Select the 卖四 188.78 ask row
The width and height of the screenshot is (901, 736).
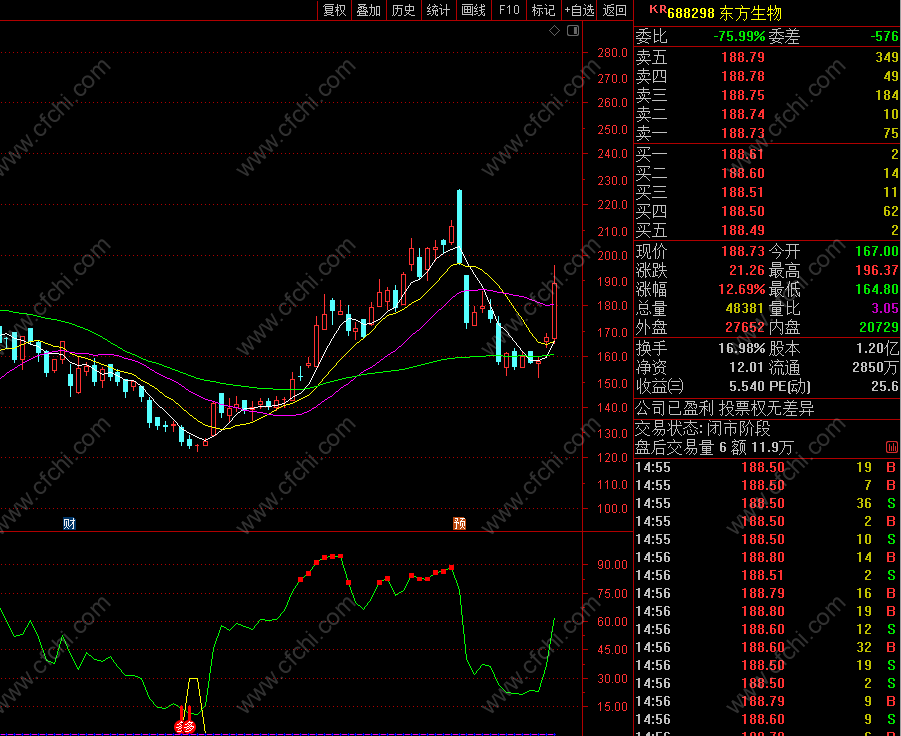(x=767, y=76)
